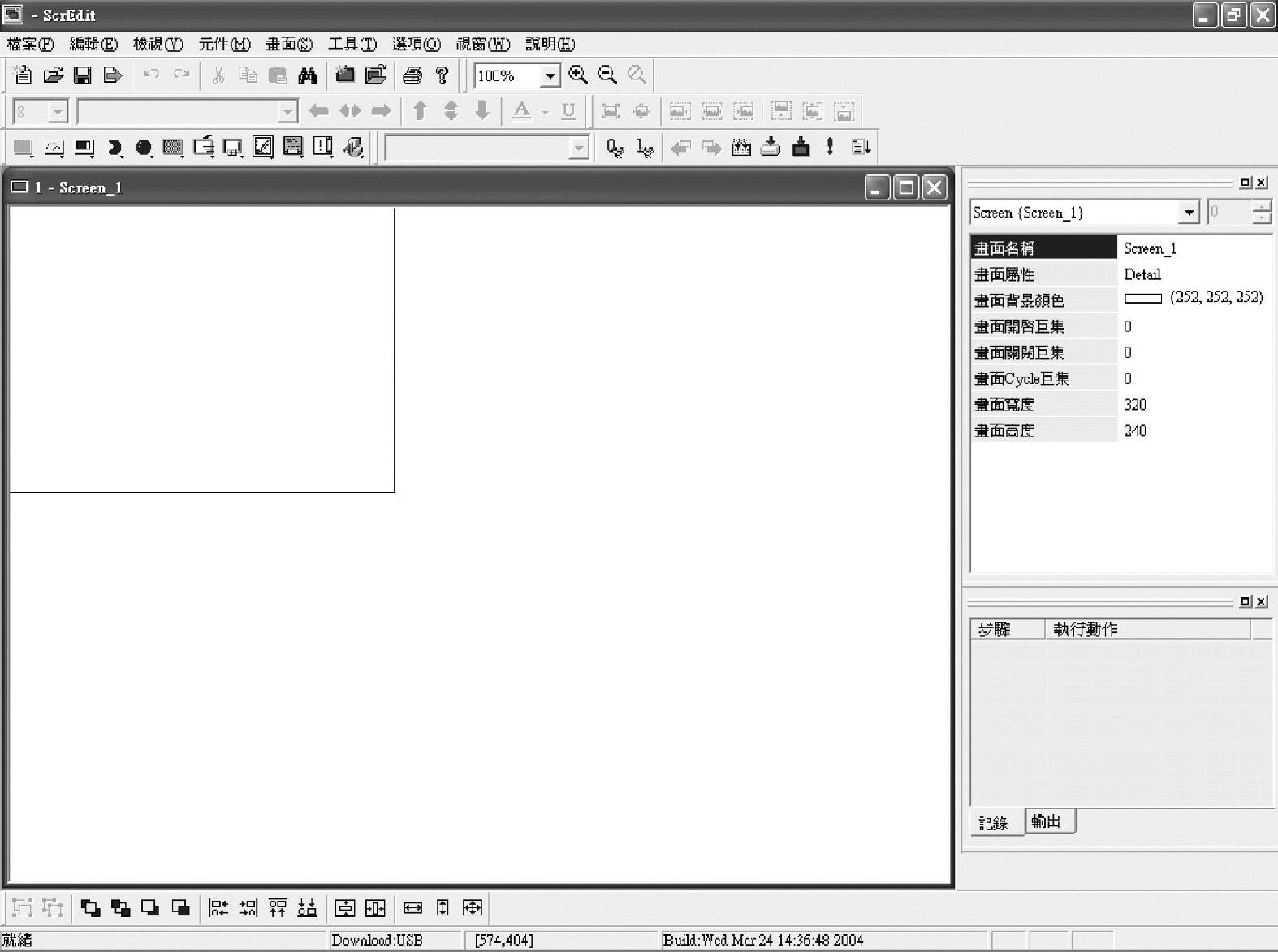Screen dimensions: 1278x952
Task: Click the compile icon with down arrows
Action: click(741, 147)
